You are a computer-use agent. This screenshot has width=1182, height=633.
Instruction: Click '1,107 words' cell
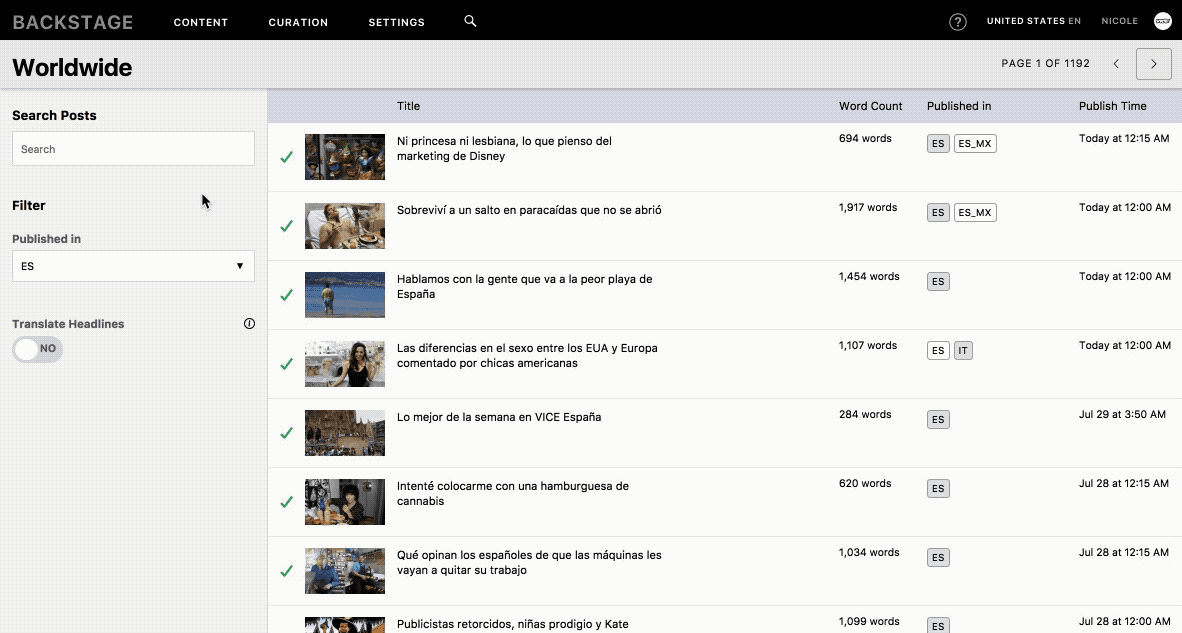(868, 346)
